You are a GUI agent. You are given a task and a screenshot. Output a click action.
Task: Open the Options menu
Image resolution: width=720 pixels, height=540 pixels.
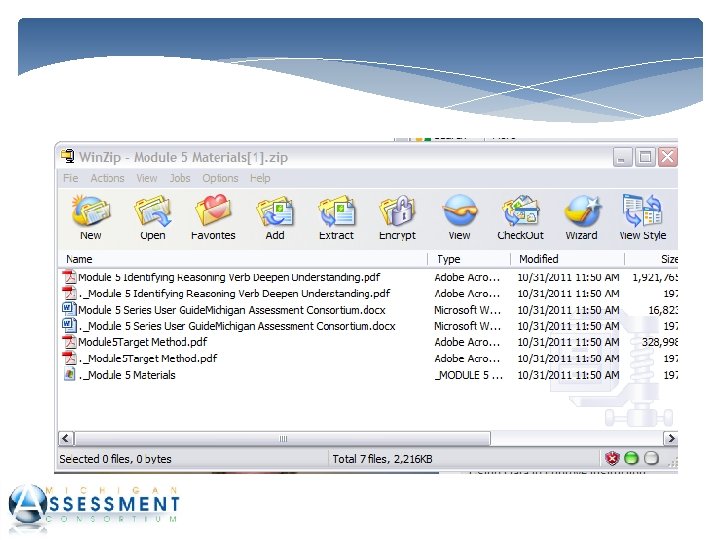[220, 178]
